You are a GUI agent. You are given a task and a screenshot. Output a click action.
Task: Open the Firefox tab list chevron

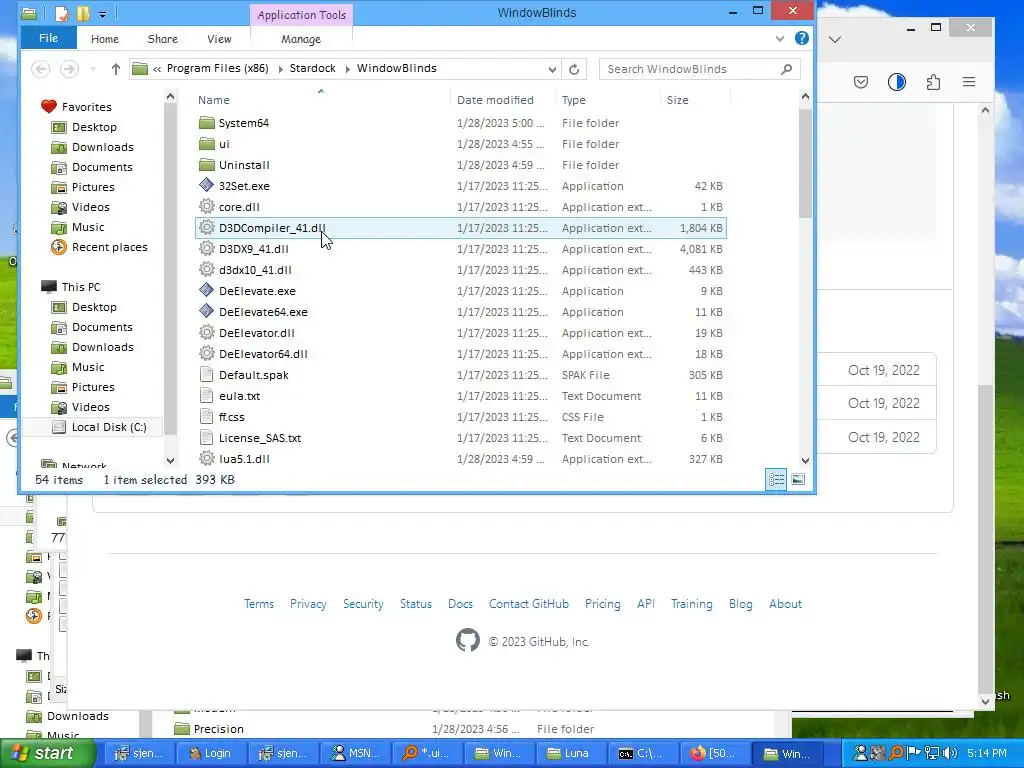click(x=835, y=40)
